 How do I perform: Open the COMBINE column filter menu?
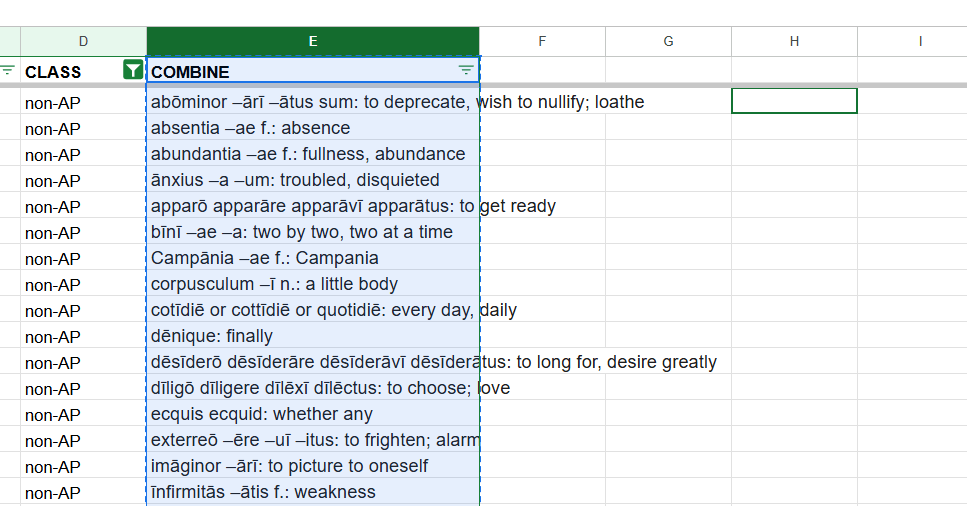pos(466,70)
